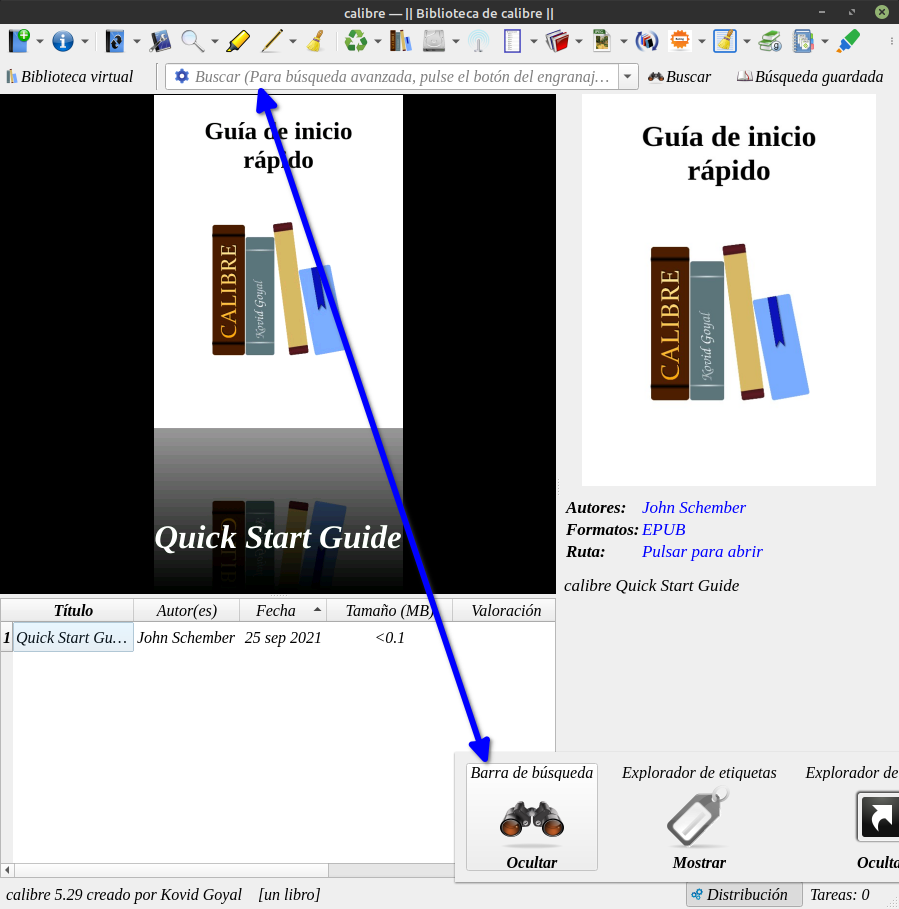Click the blue copy documents icon
899x909 pixels.
pos(803,41)
